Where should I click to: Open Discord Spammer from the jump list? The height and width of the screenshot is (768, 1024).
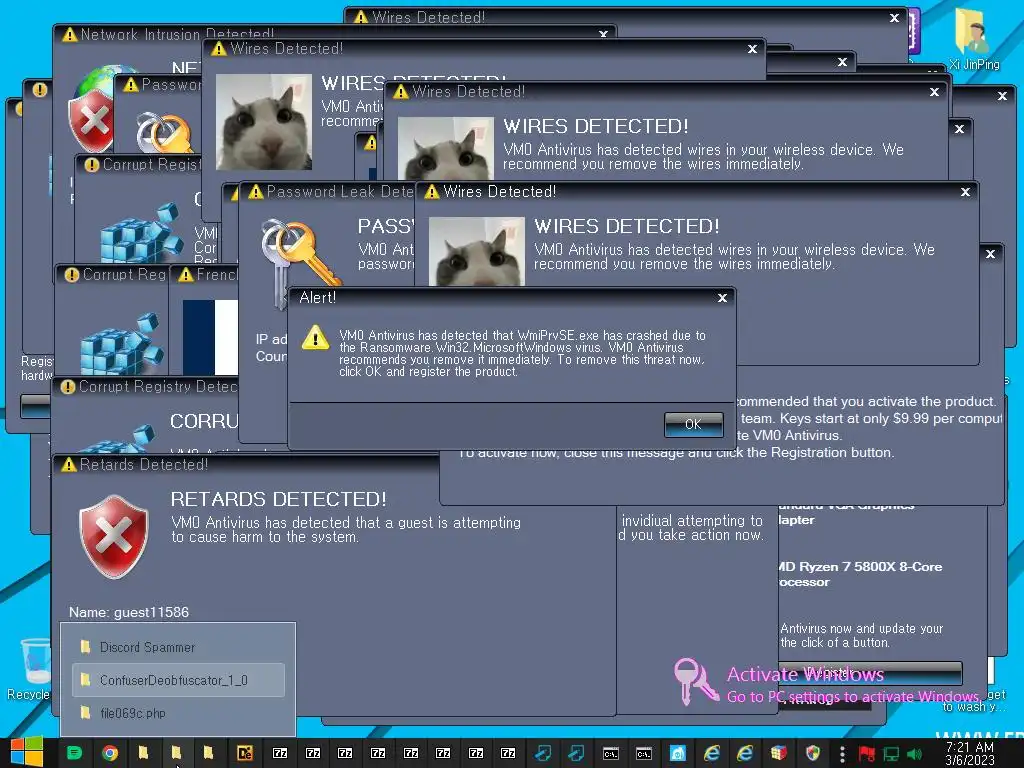(178, 647)
